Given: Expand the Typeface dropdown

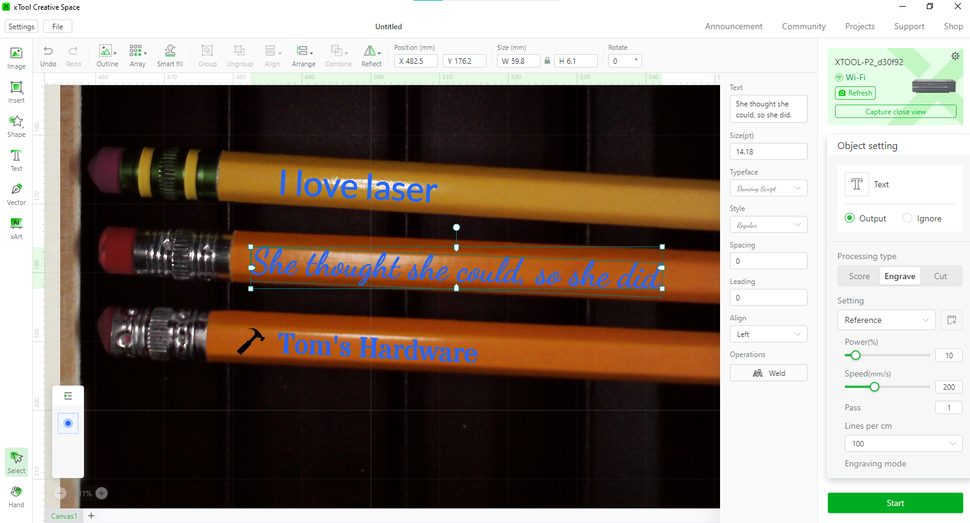Looking at the screenshot, I should [768, 188].
